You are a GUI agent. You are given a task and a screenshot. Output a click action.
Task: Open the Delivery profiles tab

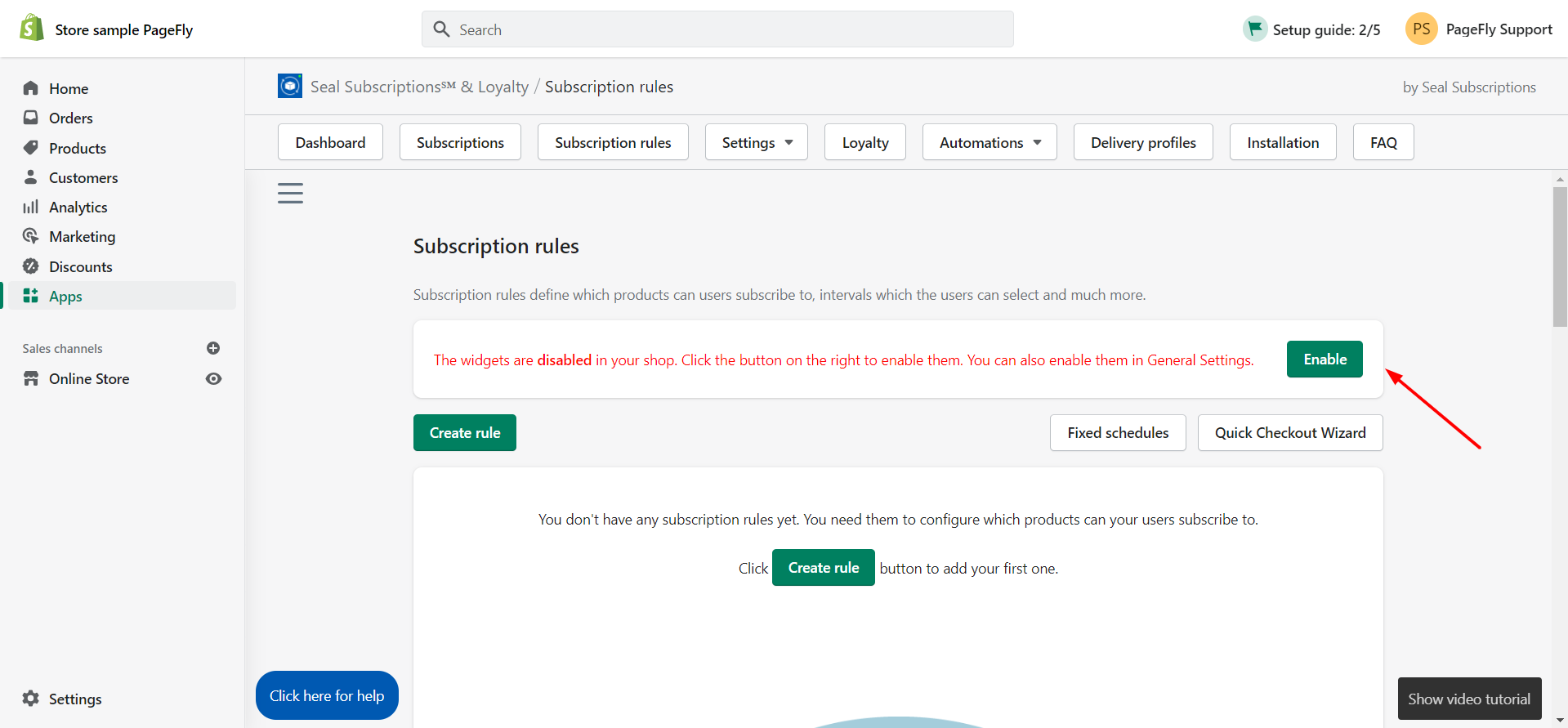pos(1143,142)
